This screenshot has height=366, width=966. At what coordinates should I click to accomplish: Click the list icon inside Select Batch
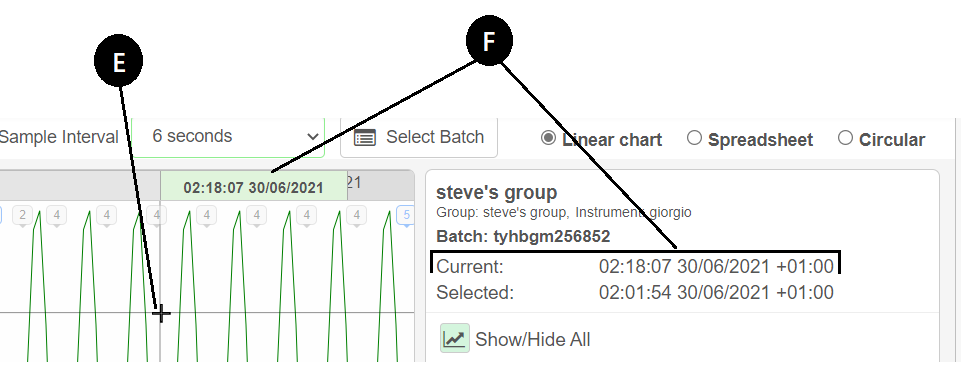pyautogui.click(x=365, y=138)
